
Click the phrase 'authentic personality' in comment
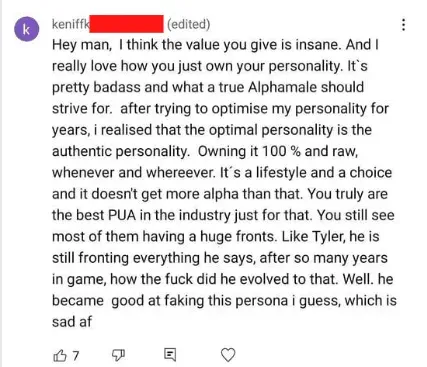pyautogui.click(x=120, y=151)
